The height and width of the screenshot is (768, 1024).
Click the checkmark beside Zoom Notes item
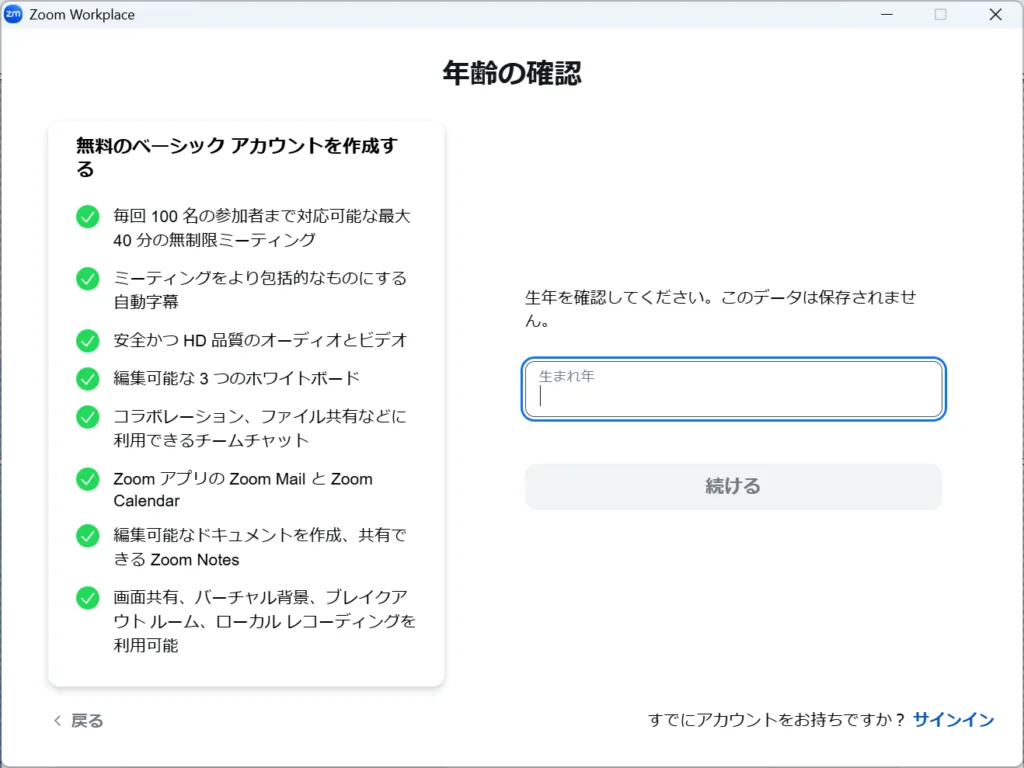(88, 536)
